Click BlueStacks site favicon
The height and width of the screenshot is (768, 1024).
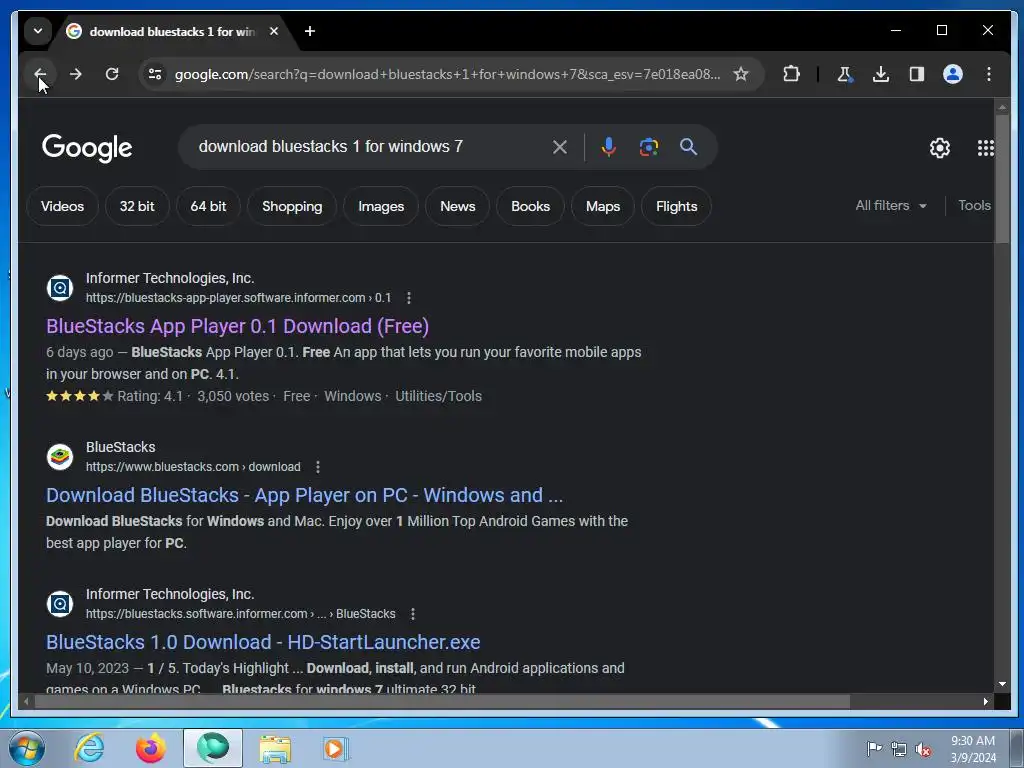coord(60,456)
